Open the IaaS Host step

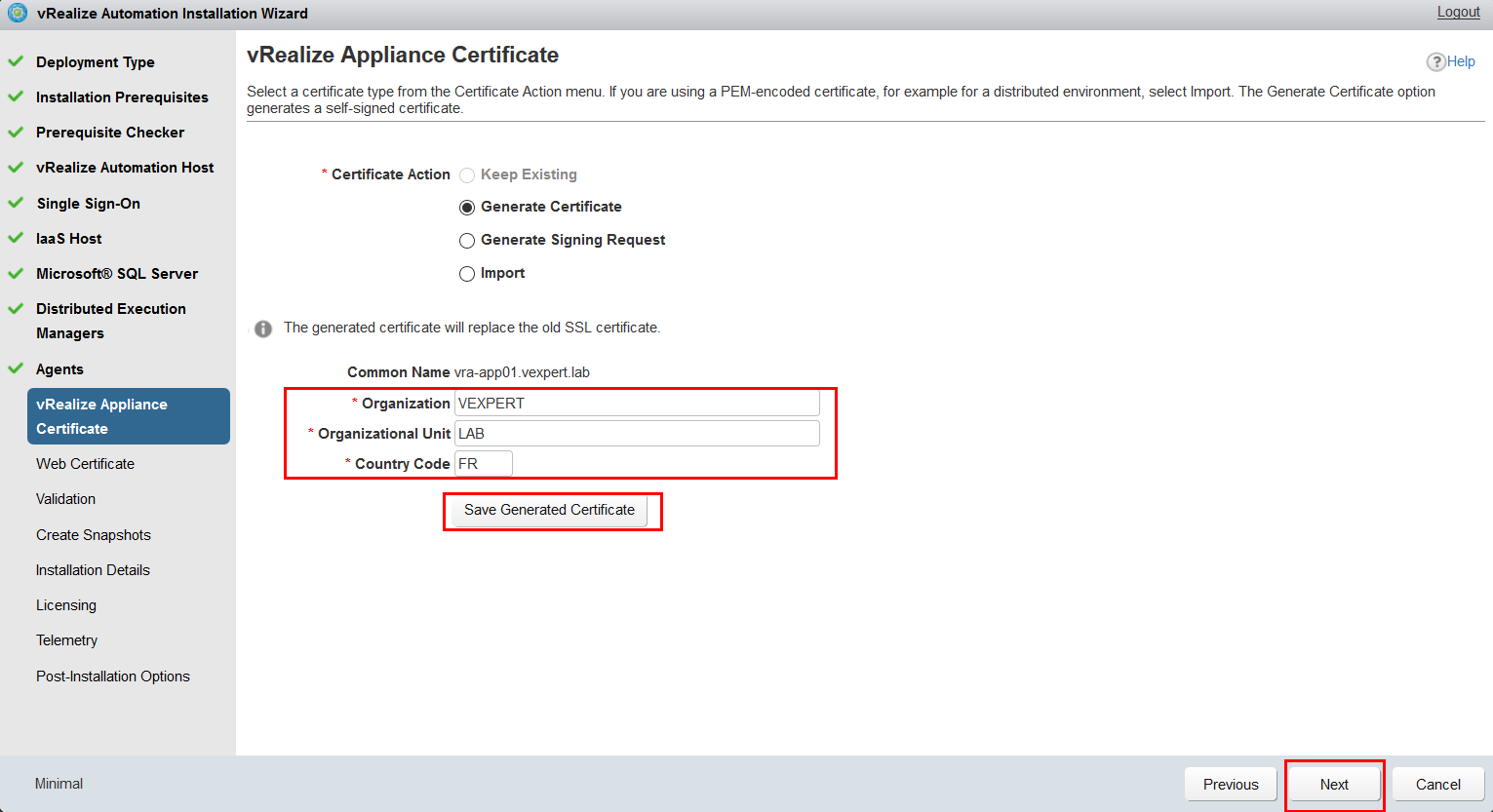(x=69, y=239)
